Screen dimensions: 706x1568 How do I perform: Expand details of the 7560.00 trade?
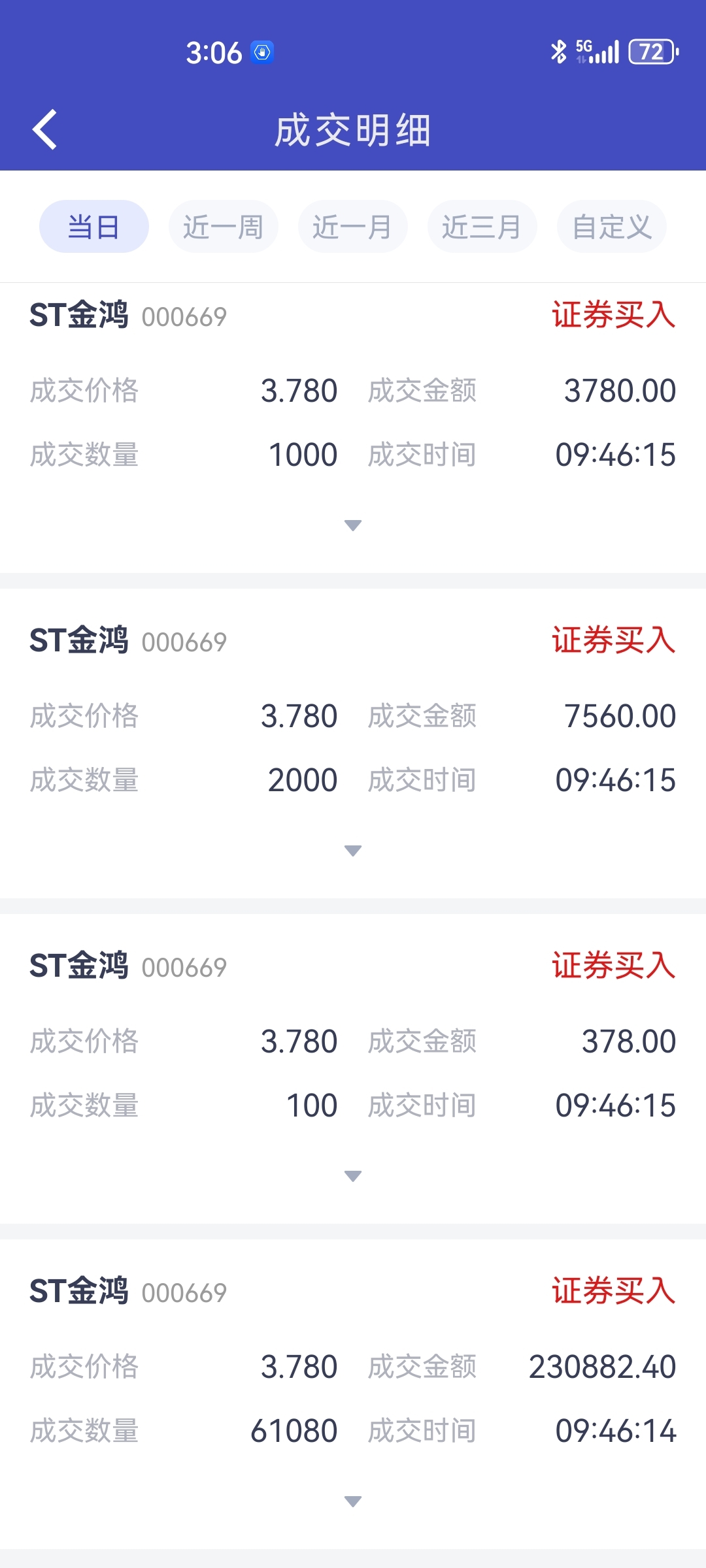(x=353, y=851)
